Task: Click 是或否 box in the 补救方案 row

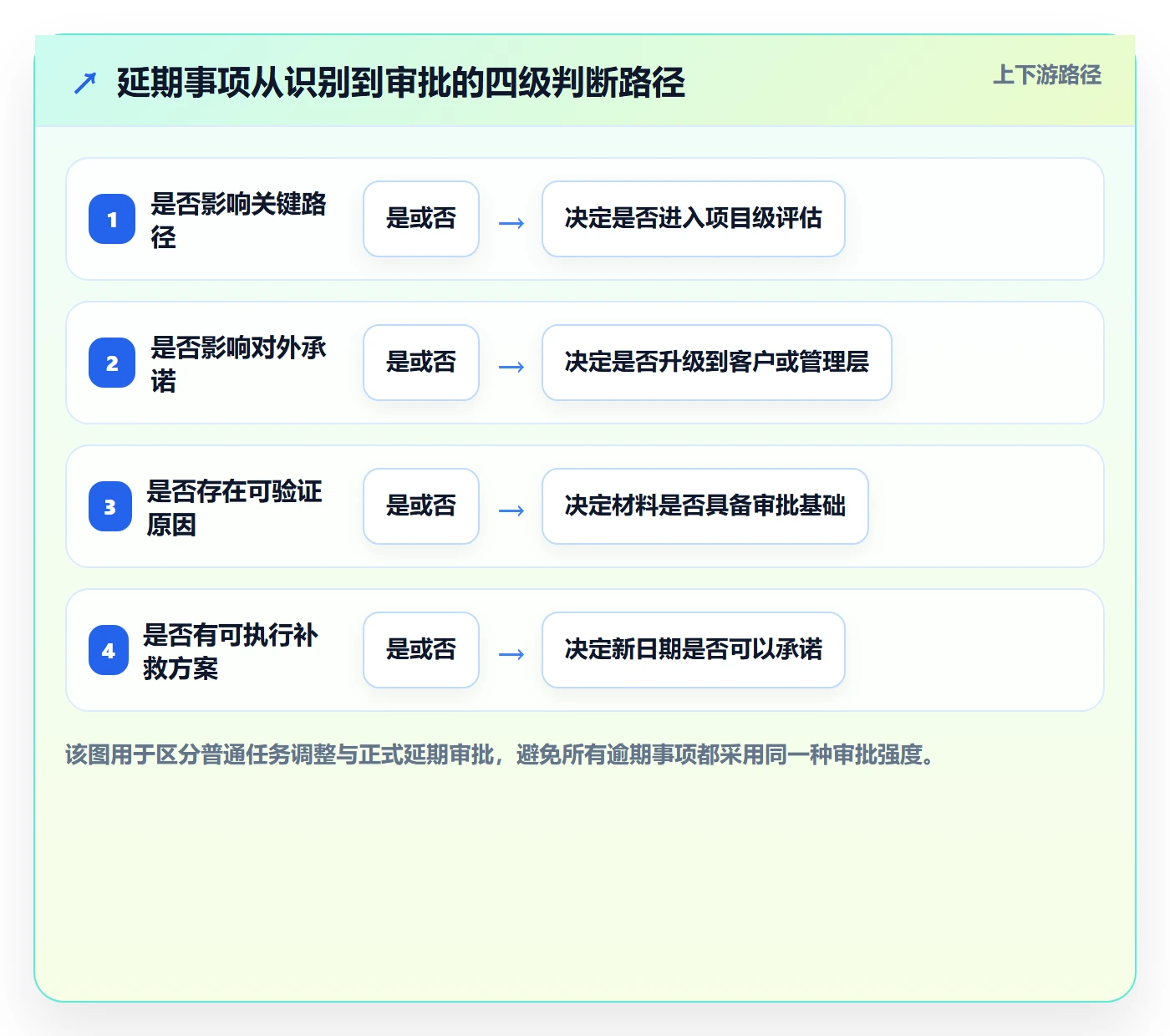Action: pos(421,650)
